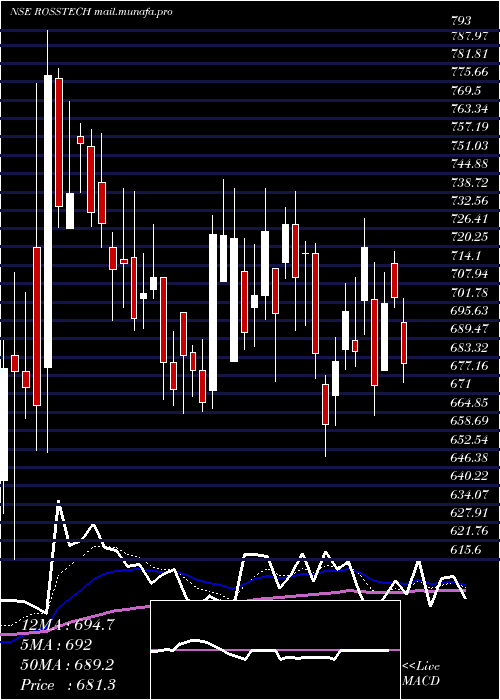500x700 pixels.
Task: Select the 763.34 price axis label
Action: (470, 109)
